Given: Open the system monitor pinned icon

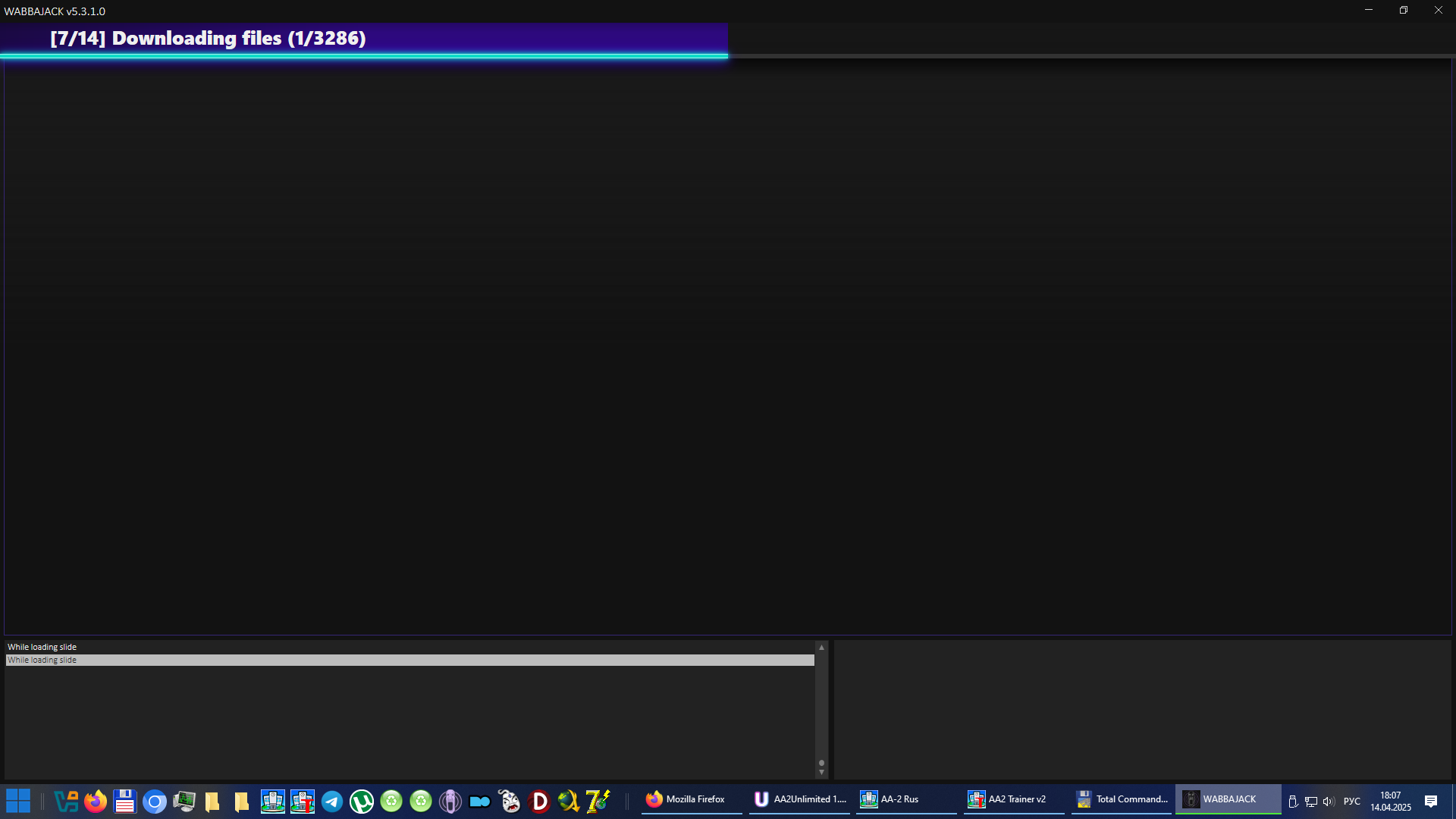Looking at the screenshot, I should tap(184, 801).
